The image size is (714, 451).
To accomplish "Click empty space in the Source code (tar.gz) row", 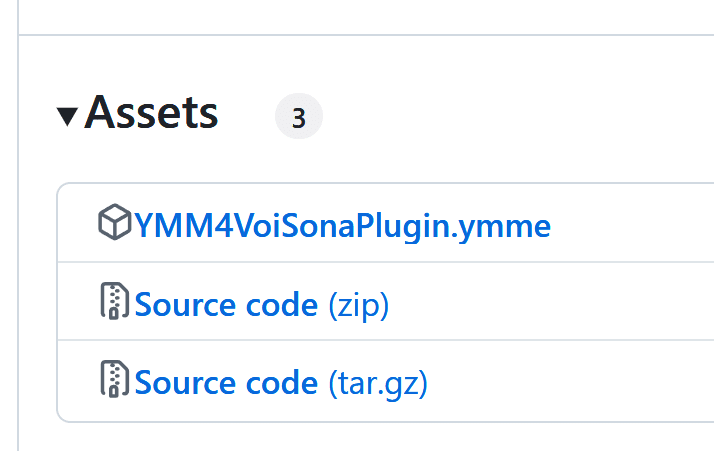I will (580, 382).
